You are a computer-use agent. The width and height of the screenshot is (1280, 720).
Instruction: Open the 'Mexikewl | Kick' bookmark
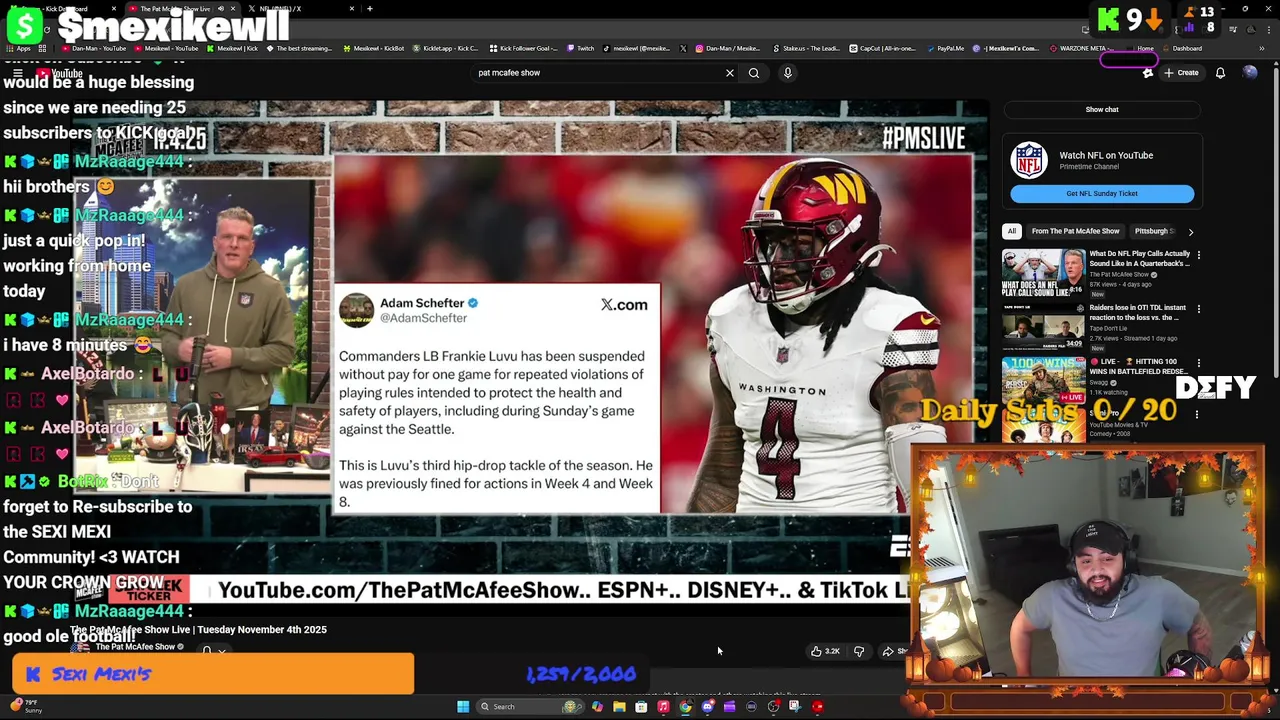click(231, 48)
